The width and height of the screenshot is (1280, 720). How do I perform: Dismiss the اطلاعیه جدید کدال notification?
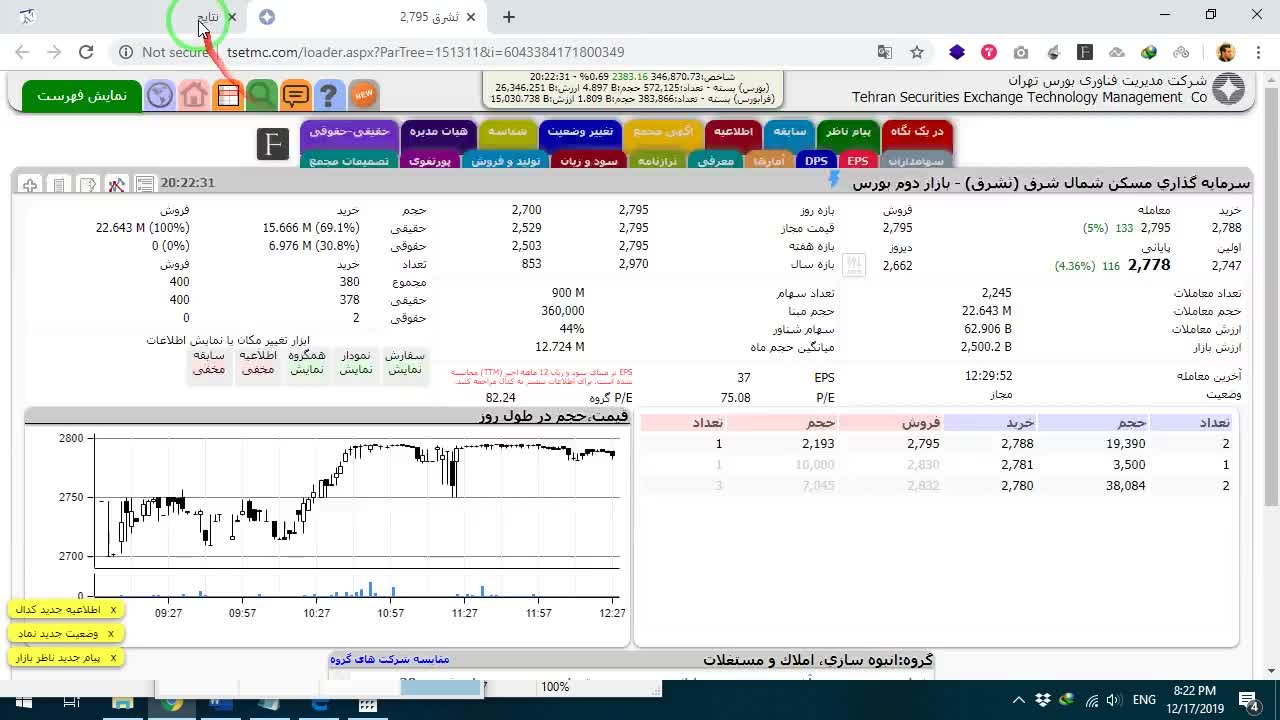113,609
